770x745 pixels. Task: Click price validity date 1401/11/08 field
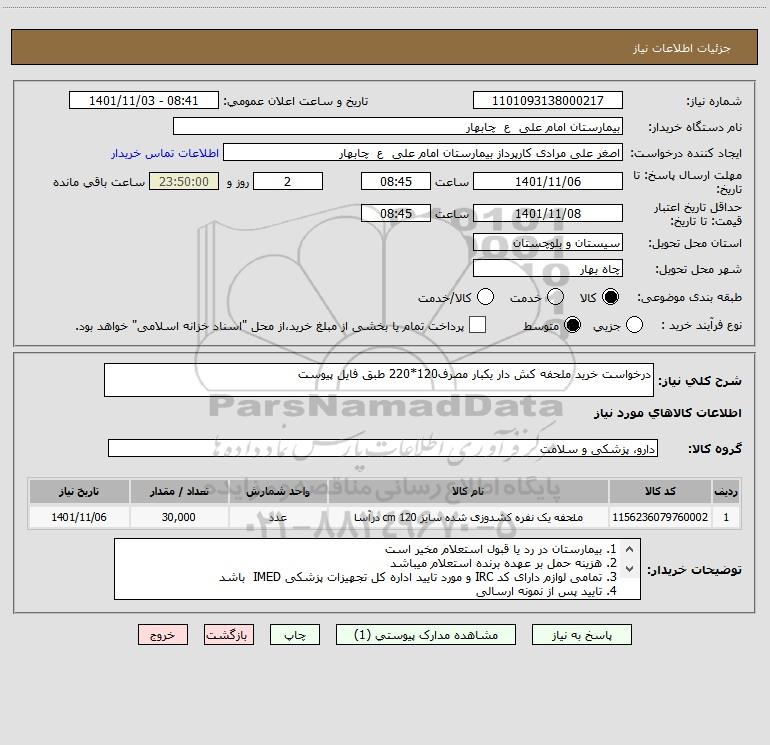tap(548, 213)
